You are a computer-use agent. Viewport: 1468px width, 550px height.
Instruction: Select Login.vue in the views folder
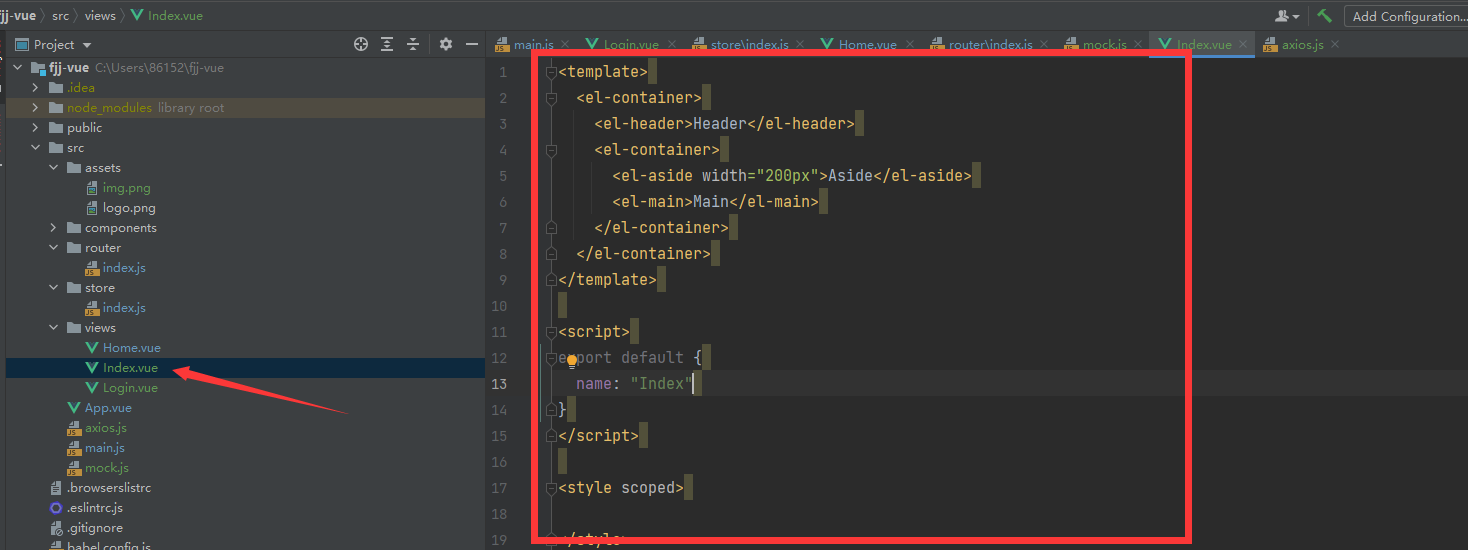[x=130, y=388]
